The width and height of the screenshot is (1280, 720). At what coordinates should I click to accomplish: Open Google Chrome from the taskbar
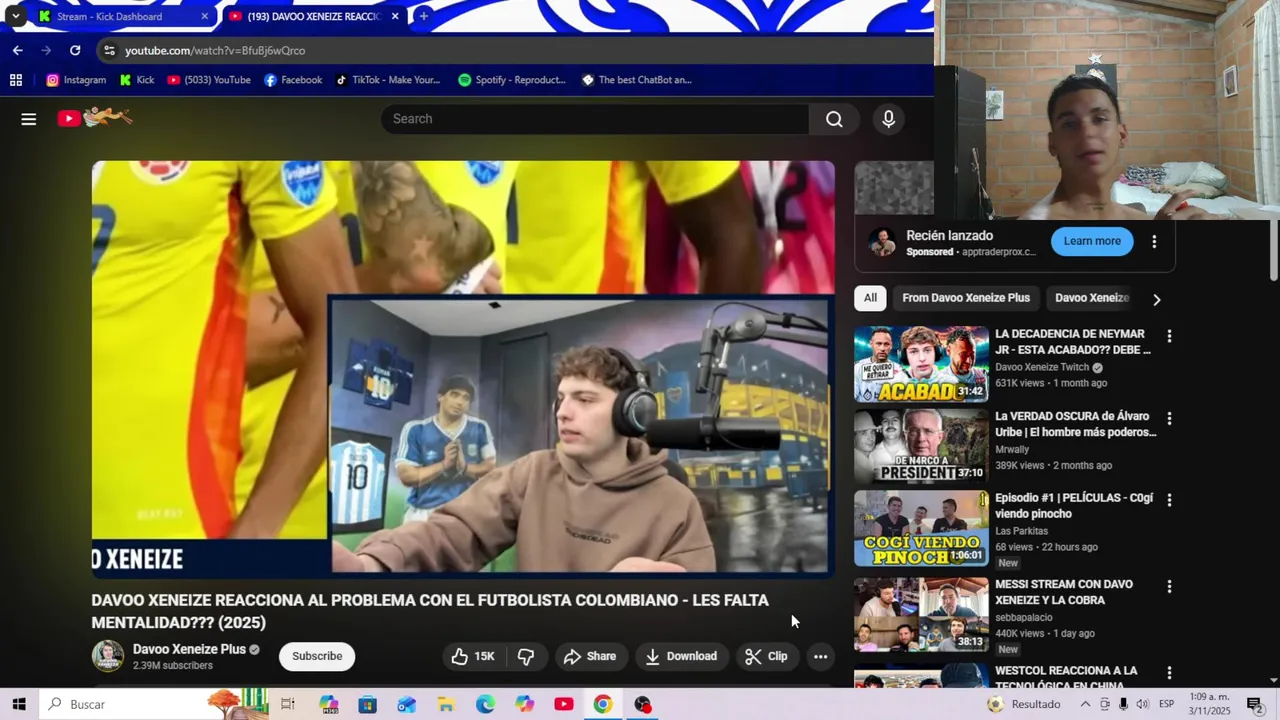pos(603,704)
